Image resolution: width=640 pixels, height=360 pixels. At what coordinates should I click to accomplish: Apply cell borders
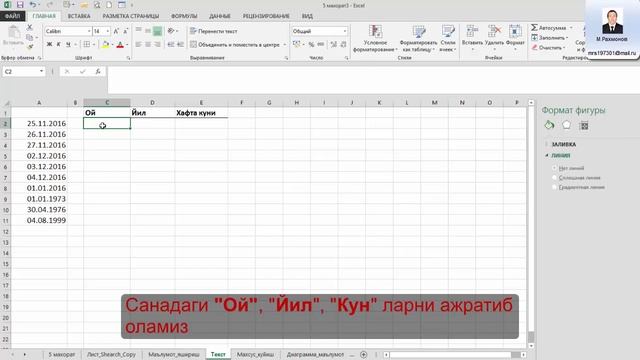(x=87, y=44)
